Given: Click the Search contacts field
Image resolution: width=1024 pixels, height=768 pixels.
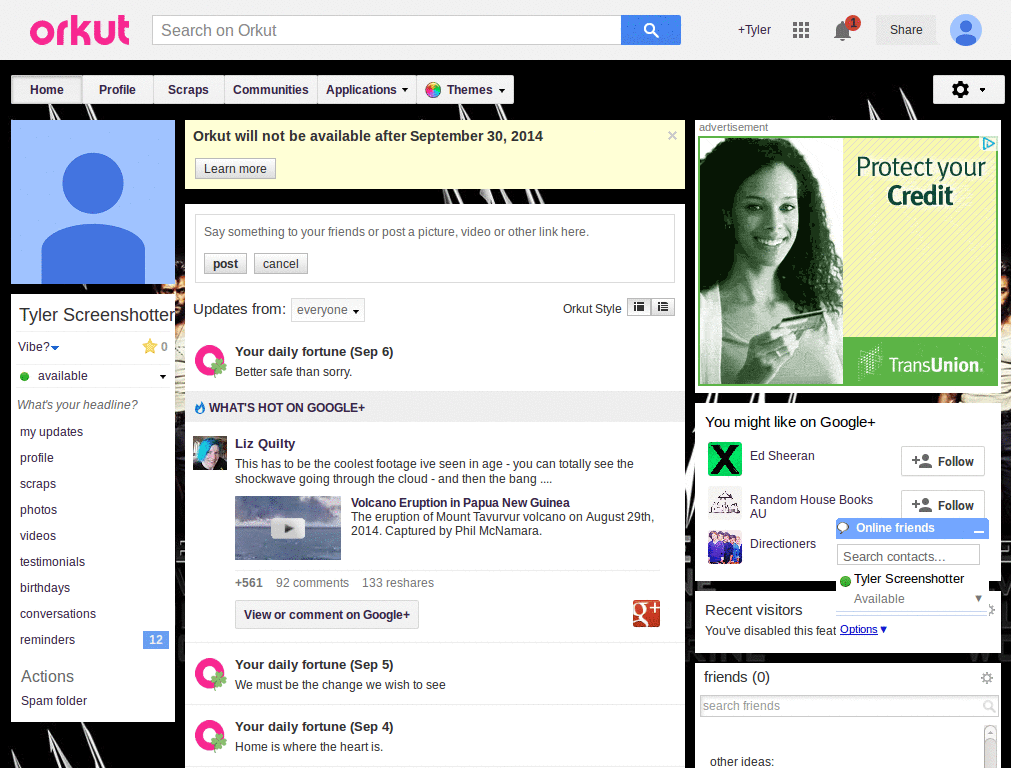Looking at the screenshot, I should pos(908,556).
